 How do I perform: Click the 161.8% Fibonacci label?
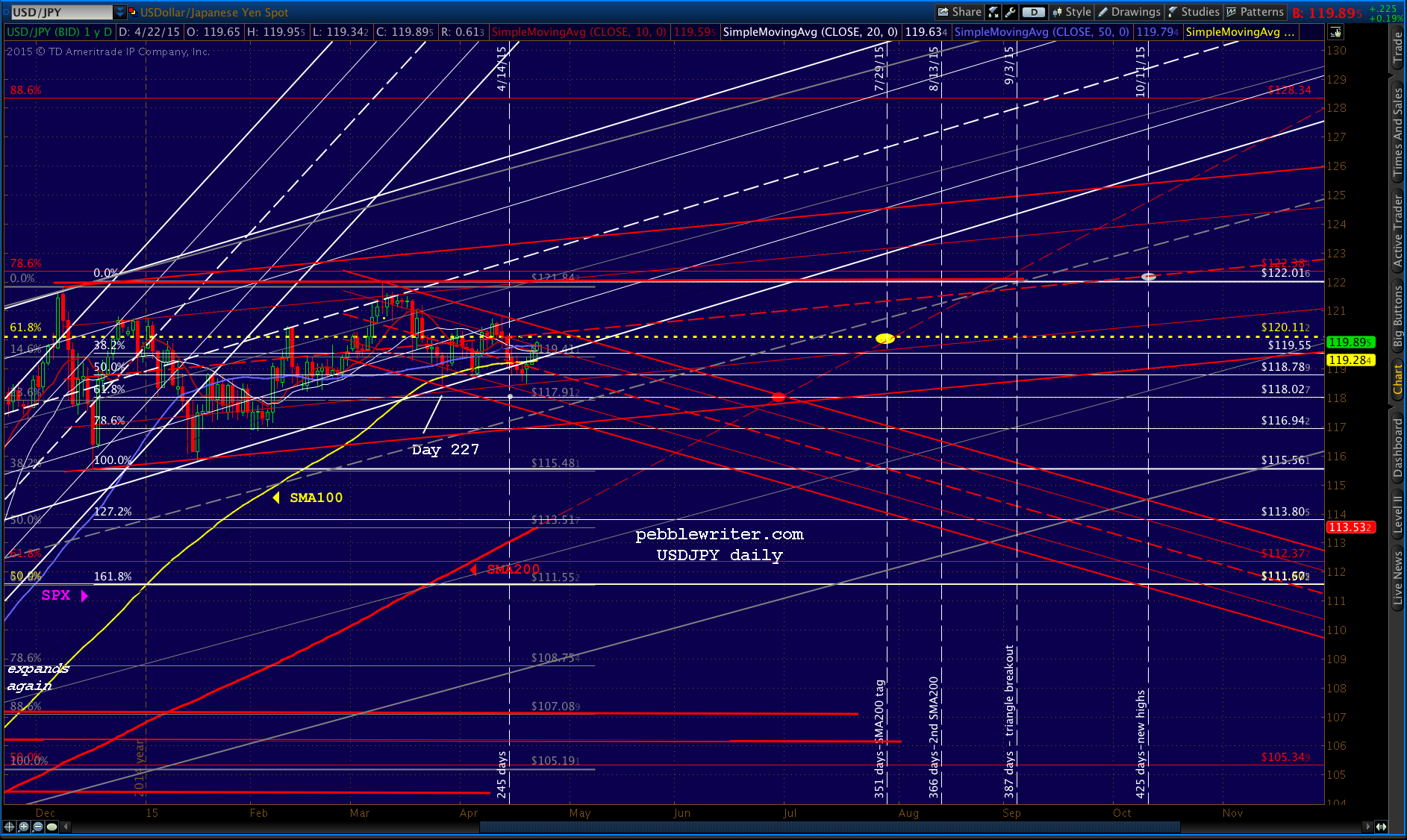[113, 577]
